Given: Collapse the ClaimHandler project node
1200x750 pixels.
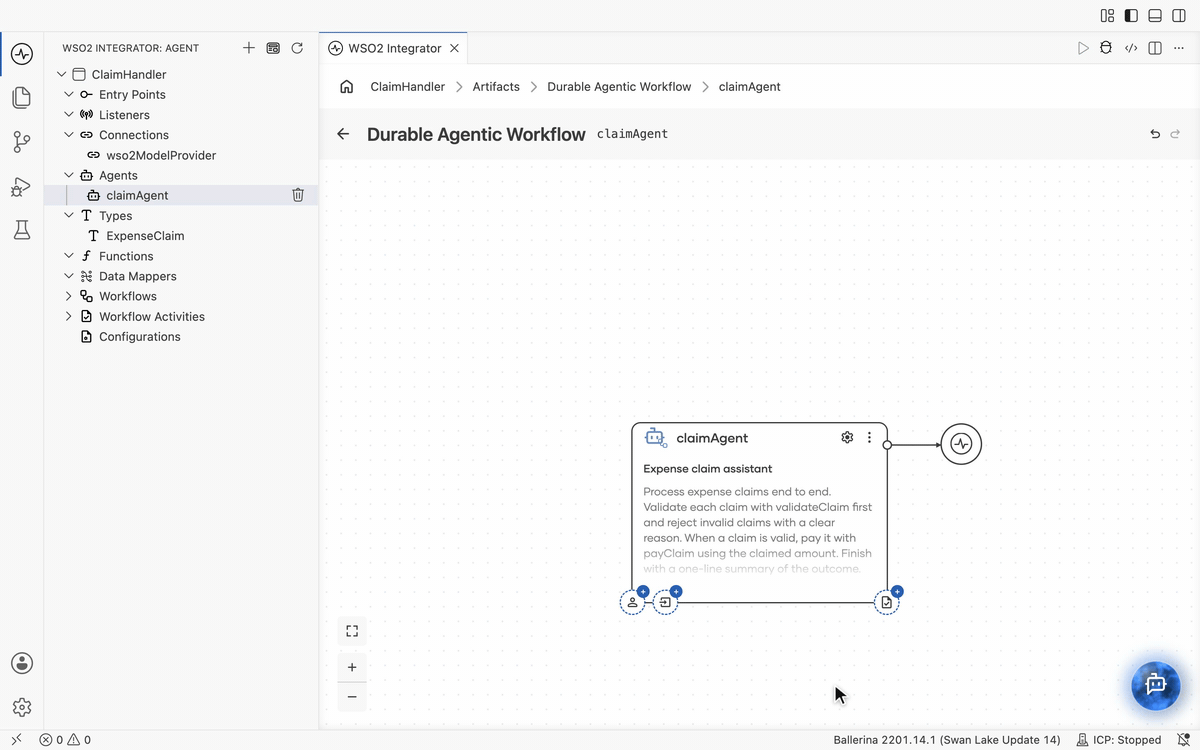Looking at the screenshot, I should click(x=62, y=74).
